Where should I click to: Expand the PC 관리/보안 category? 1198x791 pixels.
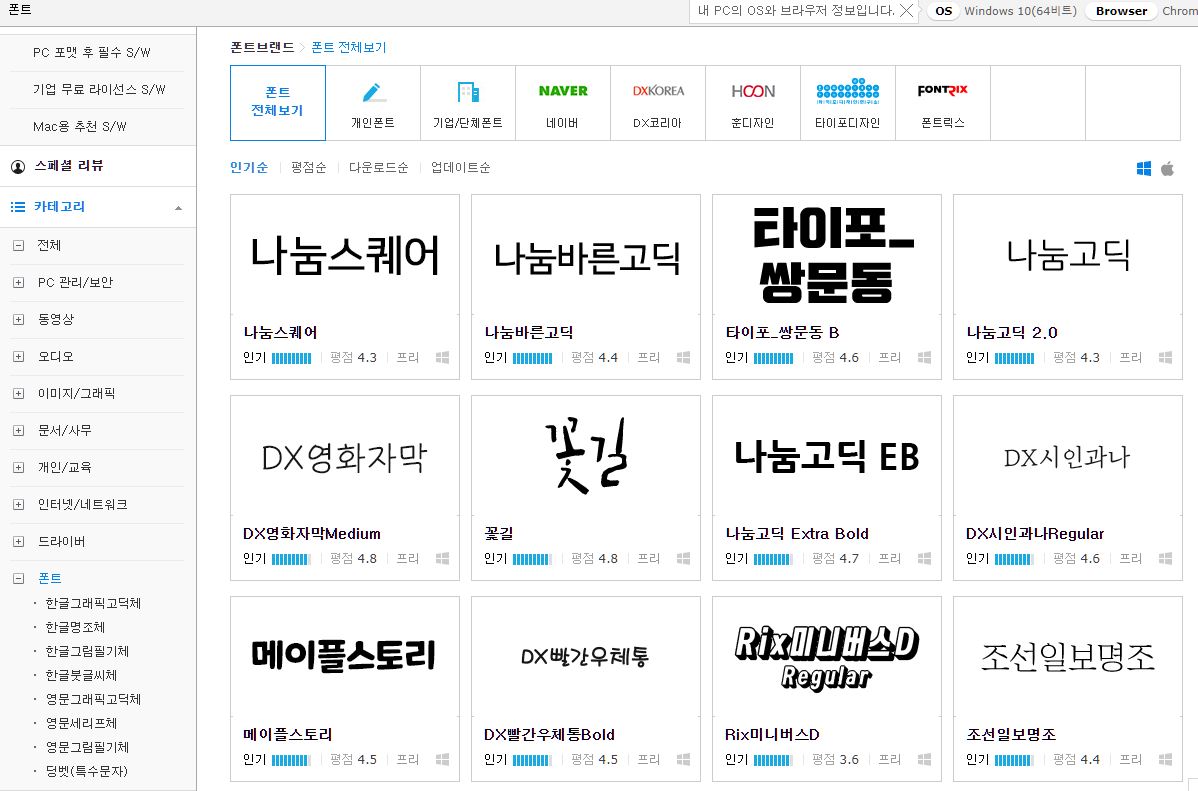18,283
